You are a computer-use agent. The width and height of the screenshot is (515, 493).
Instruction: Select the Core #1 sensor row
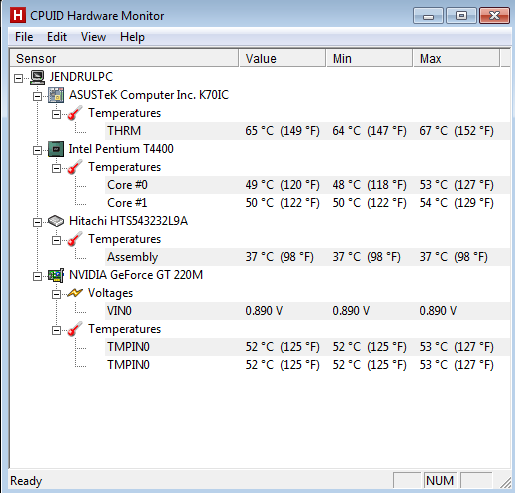pyautogui.click(x=307, y=203)
